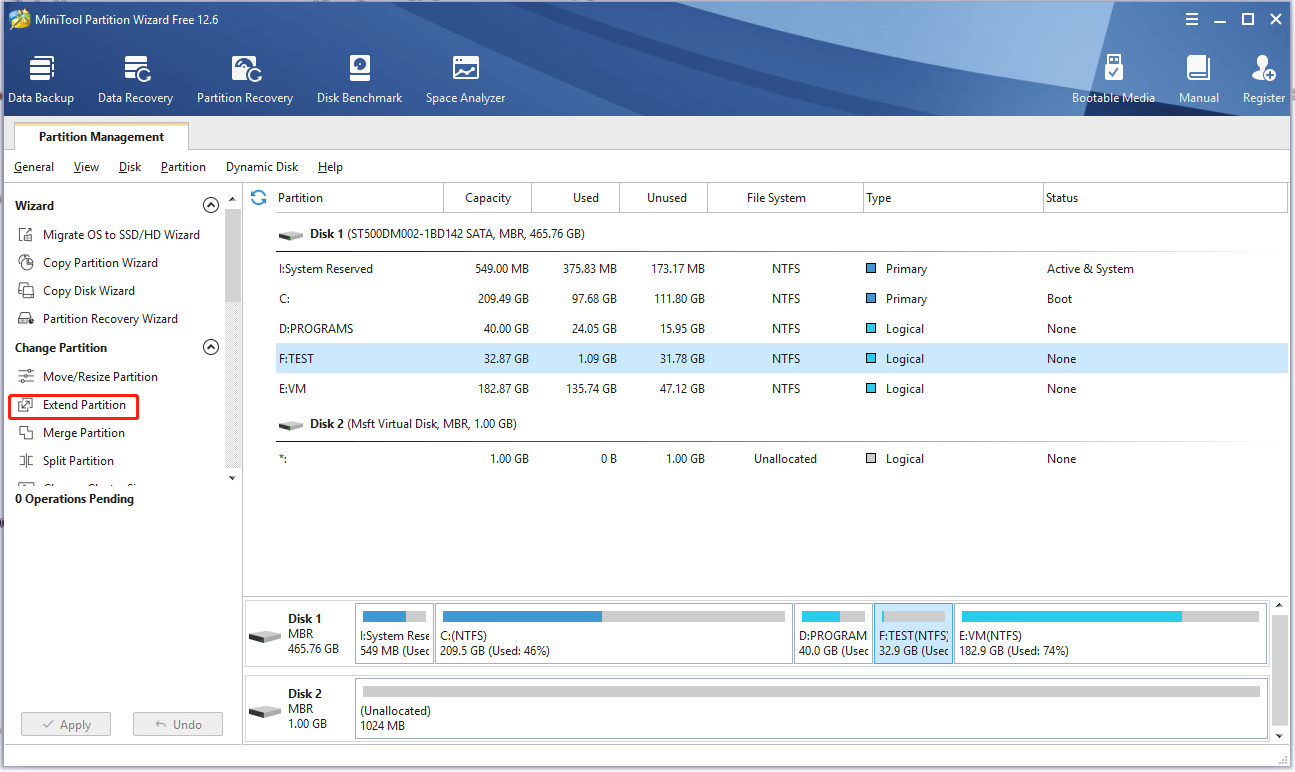Select the Partition Management tab

(101, 137)
